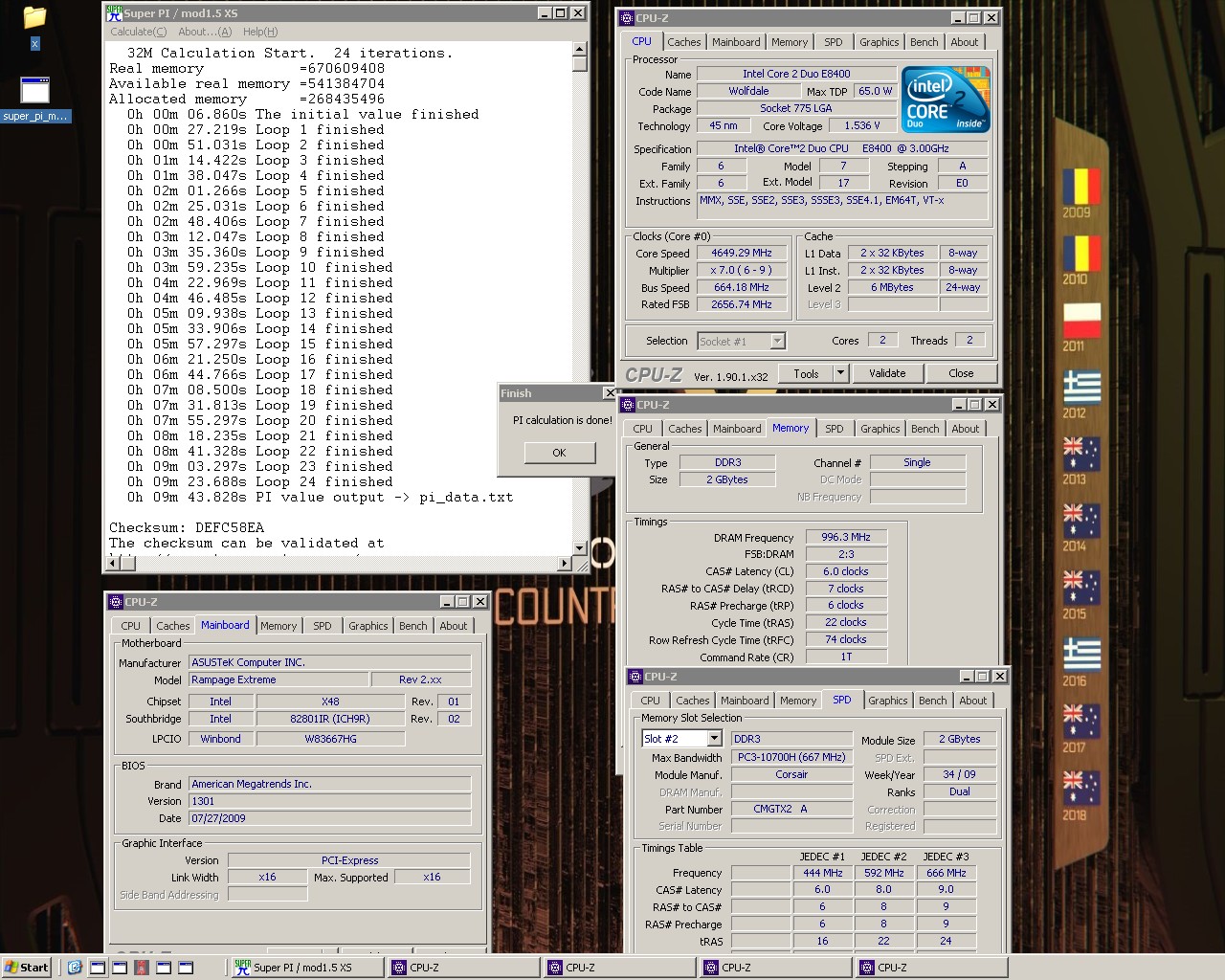The height and width of the screenshot is (980, 1225).
Task: Click the 2012 Greek flag in the sidebar
Action: tap(1081, 388)
